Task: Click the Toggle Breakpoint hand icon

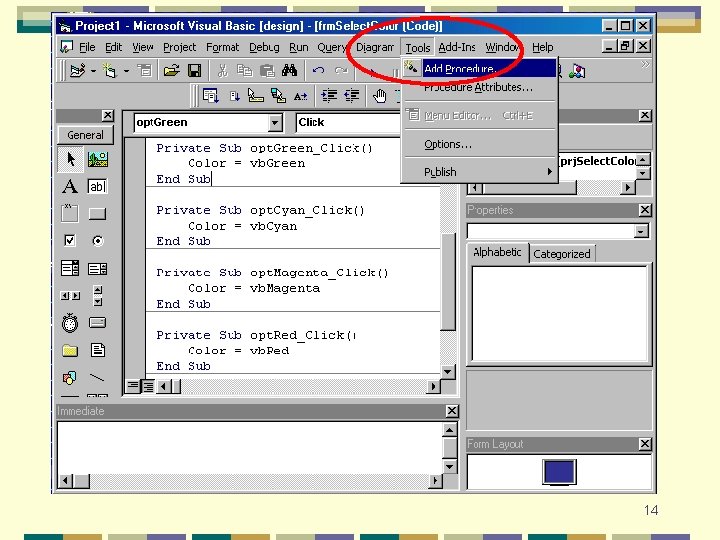Action: 379,96
